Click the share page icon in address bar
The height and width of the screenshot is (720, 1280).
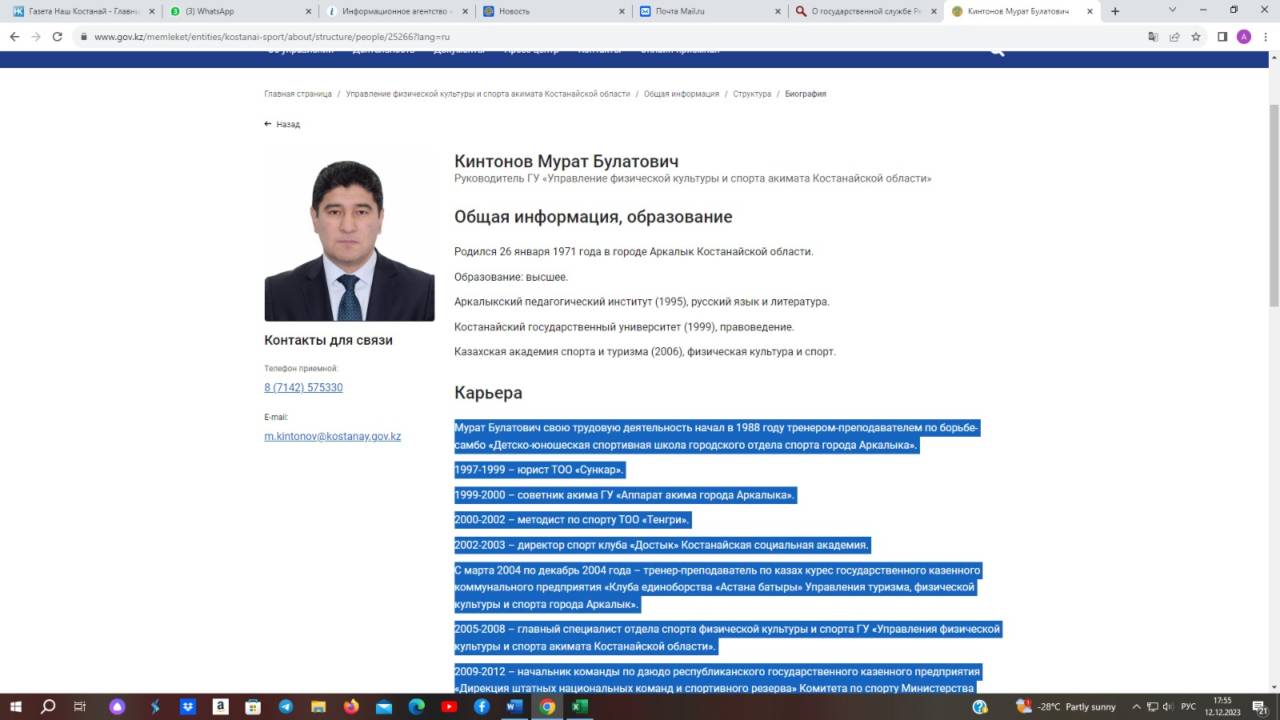click(1174, 37)
